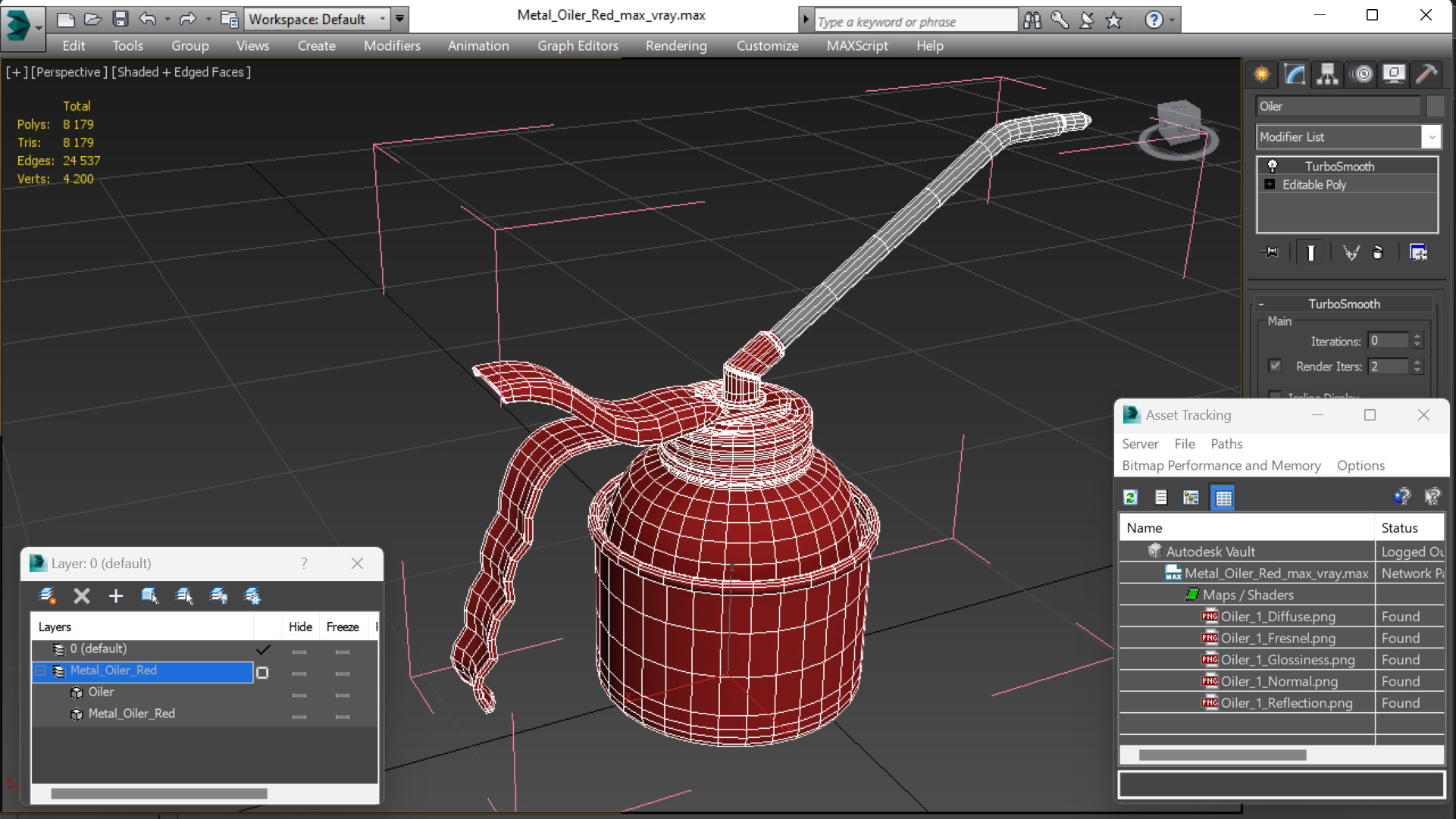Expand the help icon dropdown arrow
This screenshot has width=1456, height=819.
[1172, 20]
